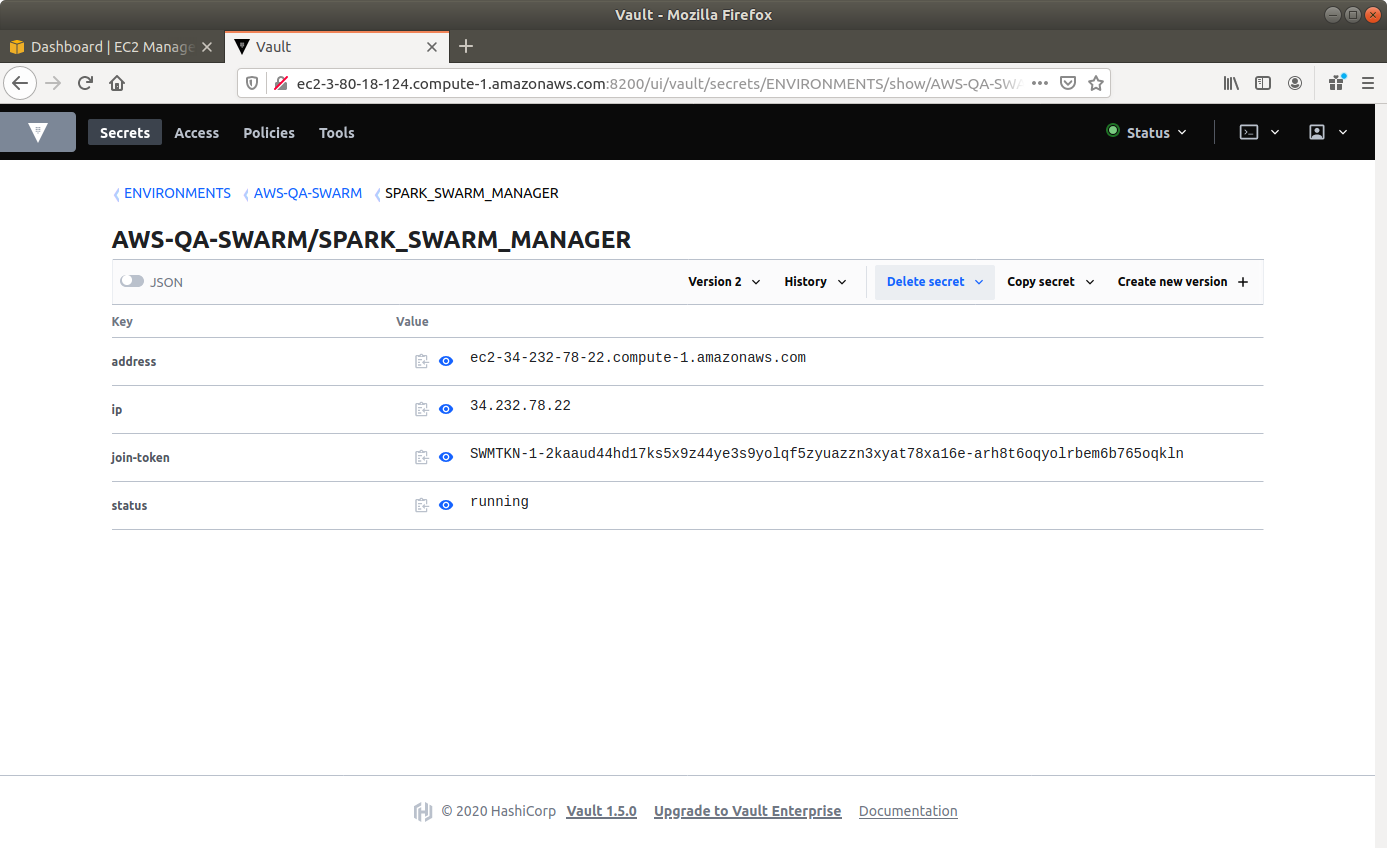Screen dimensions: 1387x848
Task: Open the Vault 1.5.0 footer link
Action: (x=601, y=811)
